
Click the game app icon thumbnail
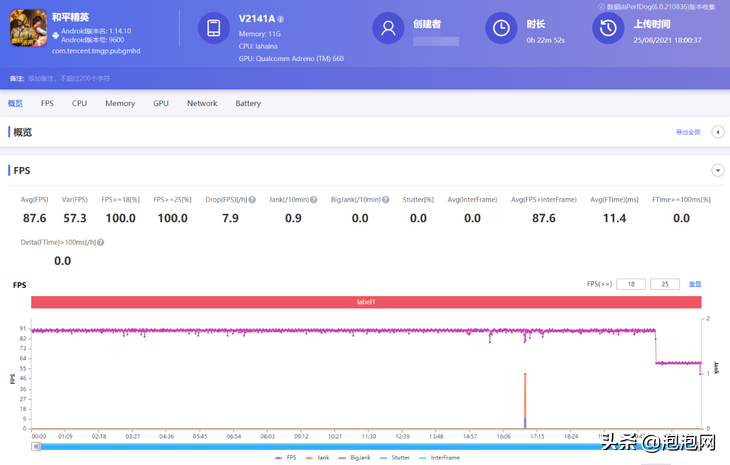point(28,28)
